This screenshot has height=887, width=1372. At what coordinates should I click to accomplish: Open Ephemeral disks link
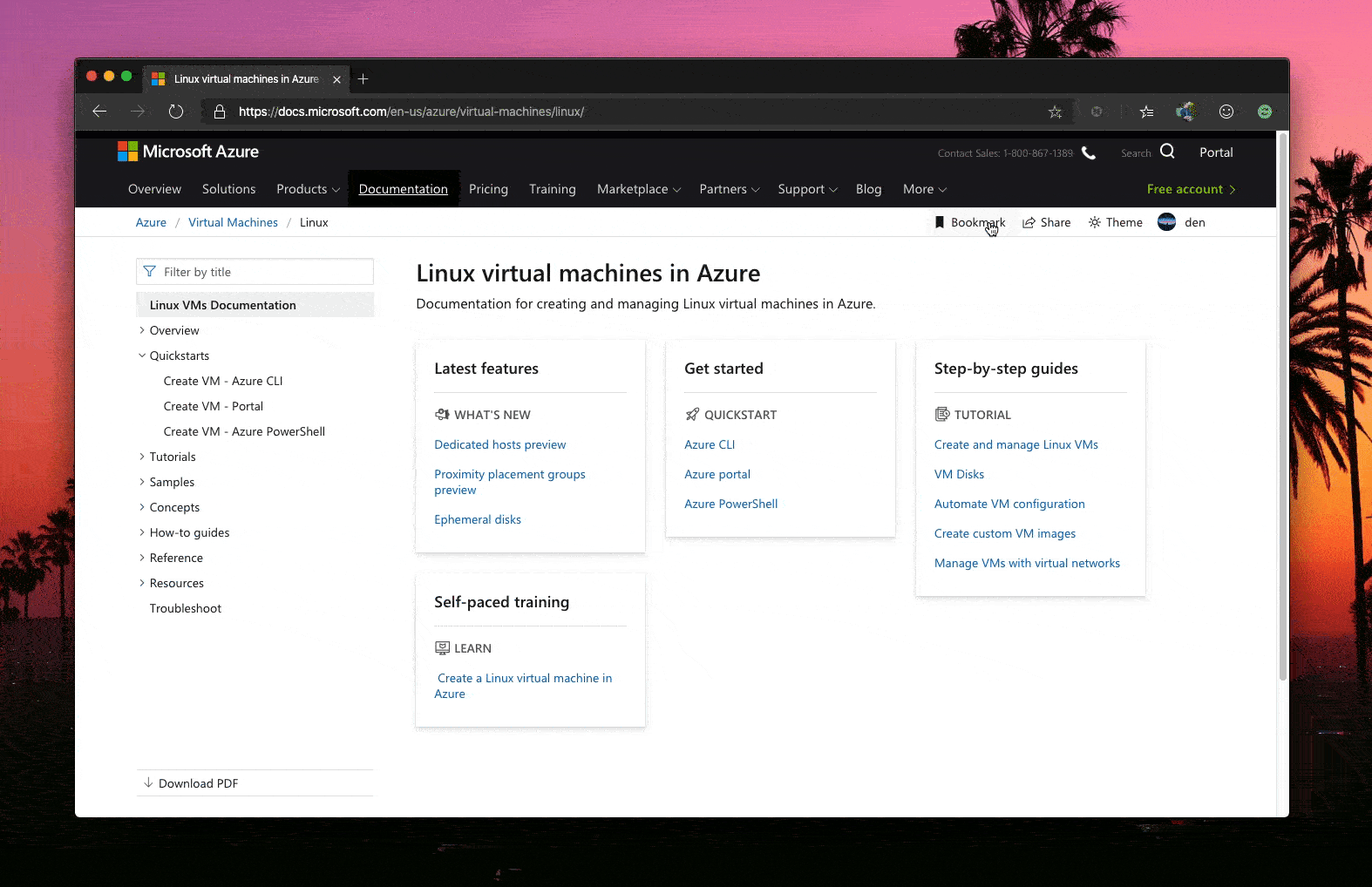click(478, 519)
